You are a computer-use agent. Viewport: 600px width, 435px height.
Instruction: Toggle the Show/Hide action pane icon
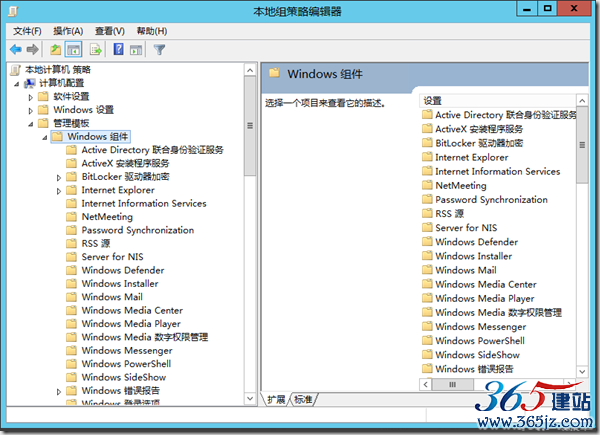click(136, 49)
